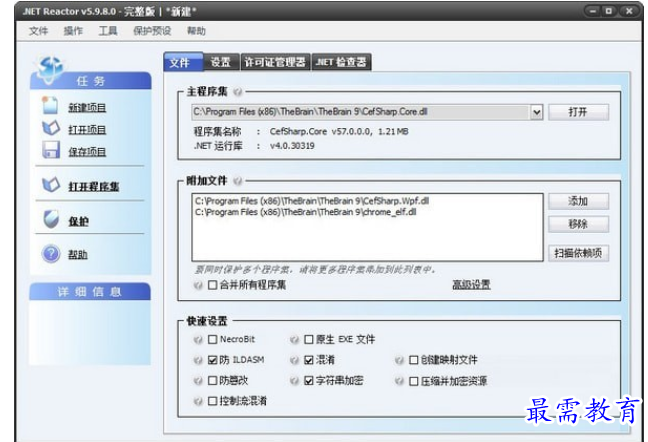Image resolution: width=648 pixels, height=442 pixels.
Task: Click the New Project (新建项目) document icon
Action: click(50, 105)
